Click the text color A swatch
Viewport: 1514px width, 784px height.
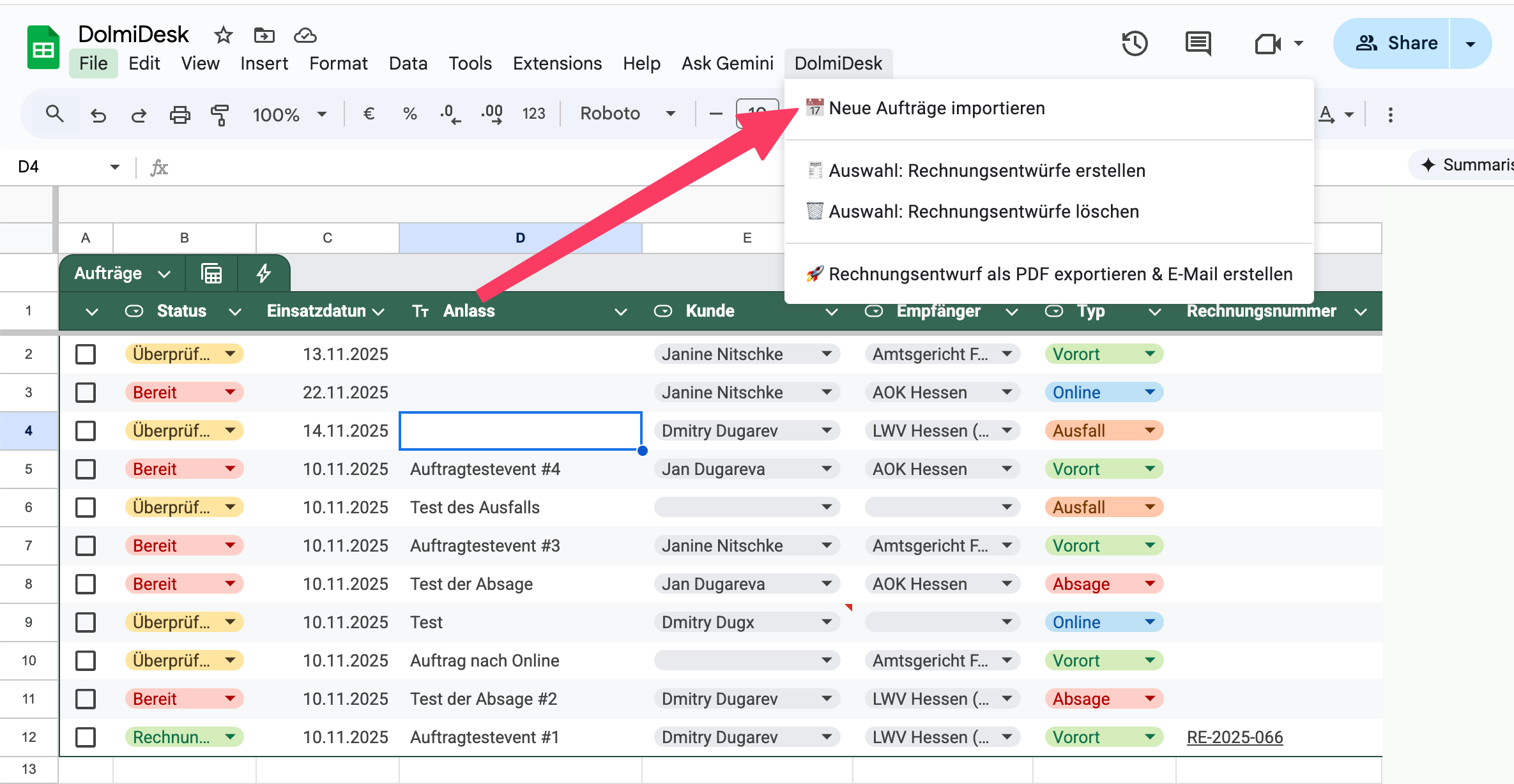point(1326,114)
